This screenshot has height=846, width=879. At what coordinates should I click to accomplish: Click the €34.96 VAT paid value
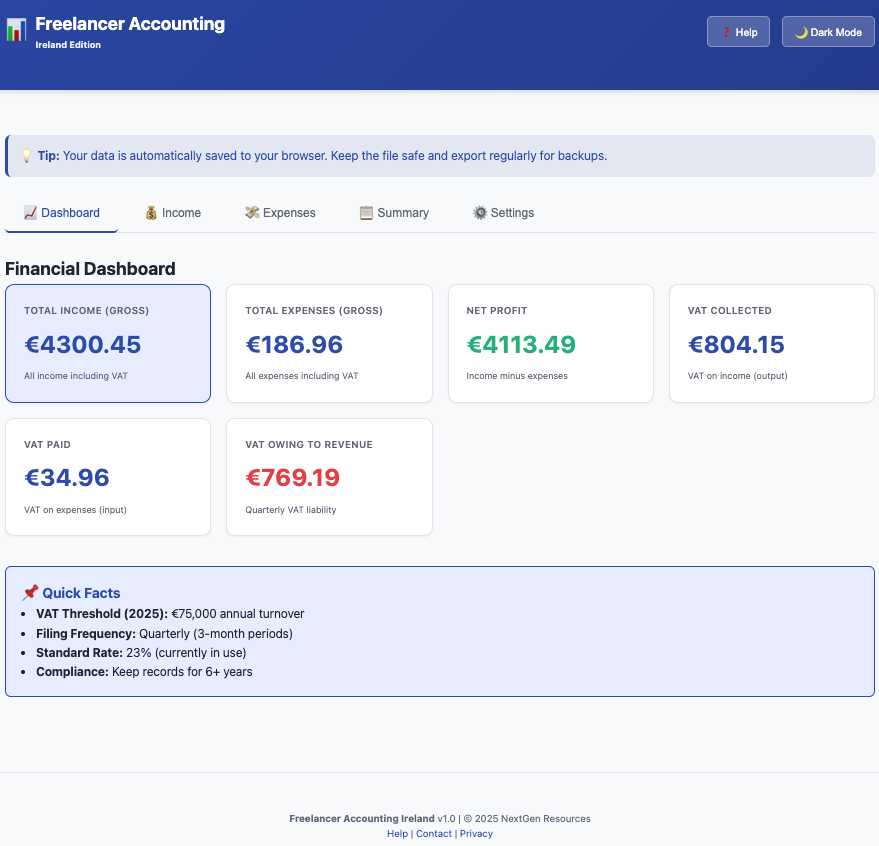pyautogui.click(x=67, y=478)
